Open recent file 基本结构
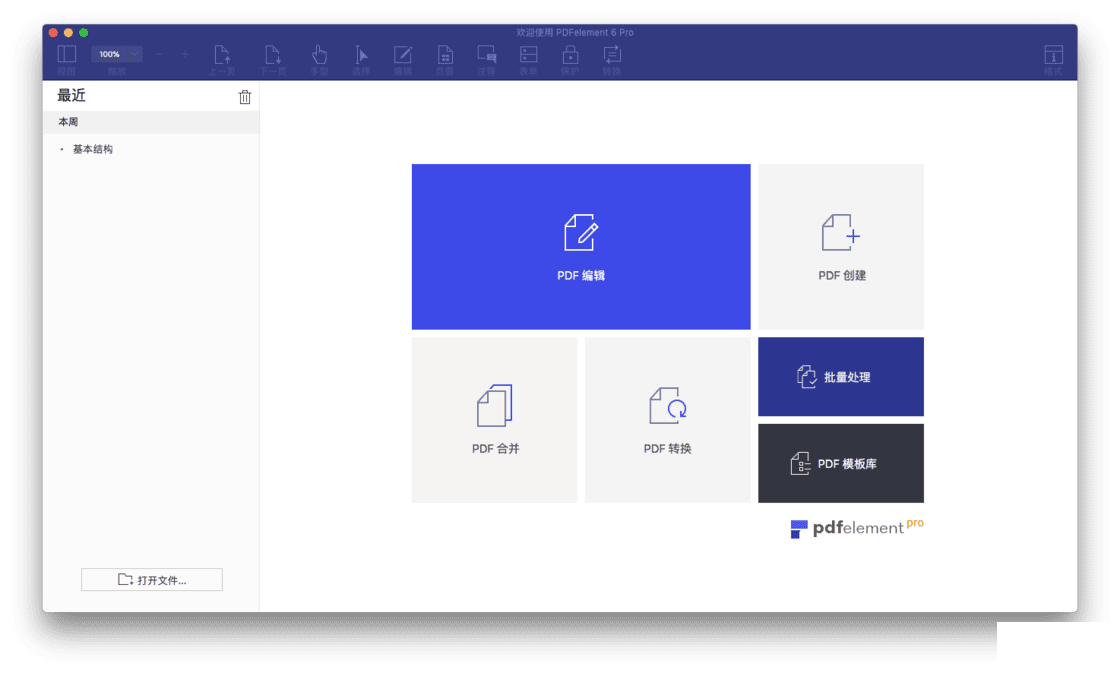Image resolution: width=1120 pixels, height=673 pixels. (93, 149)
